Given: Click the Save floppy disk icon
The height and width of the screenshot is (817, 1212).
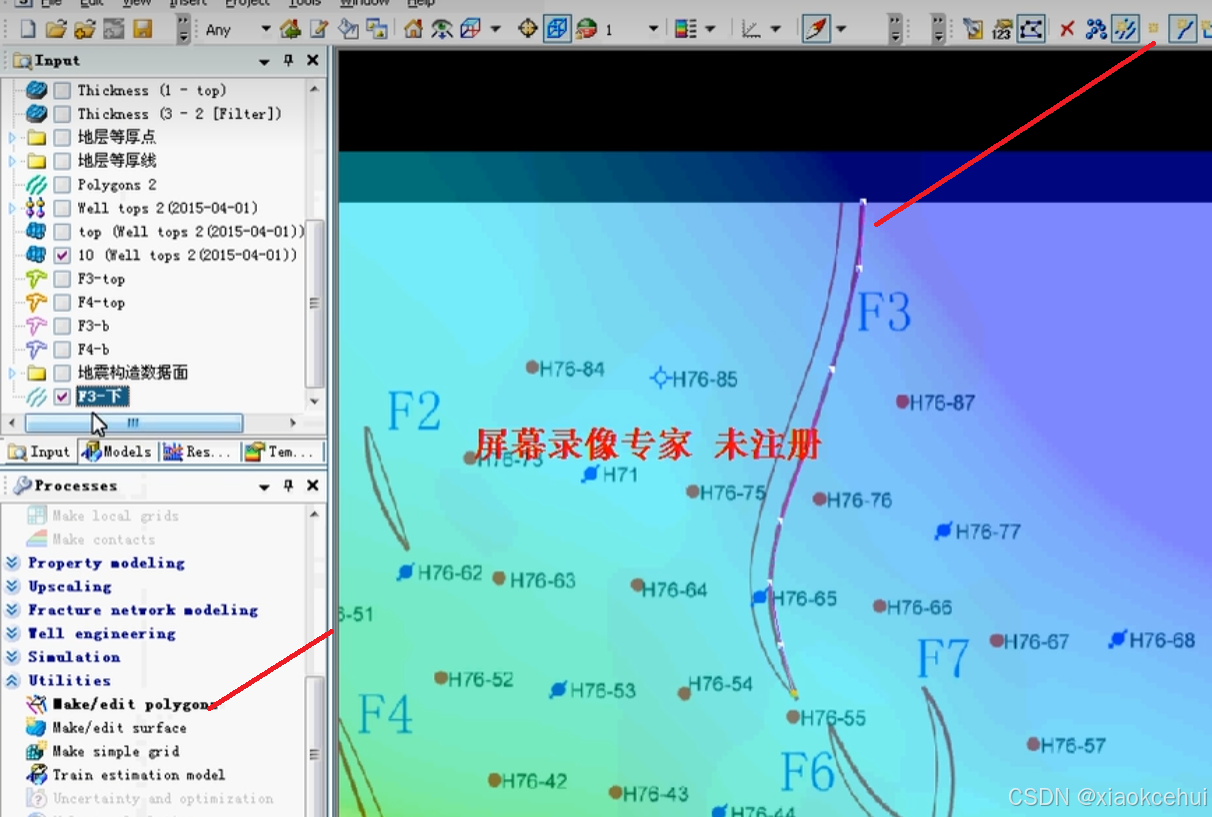Looking at the screenshot, I should 142,29.
